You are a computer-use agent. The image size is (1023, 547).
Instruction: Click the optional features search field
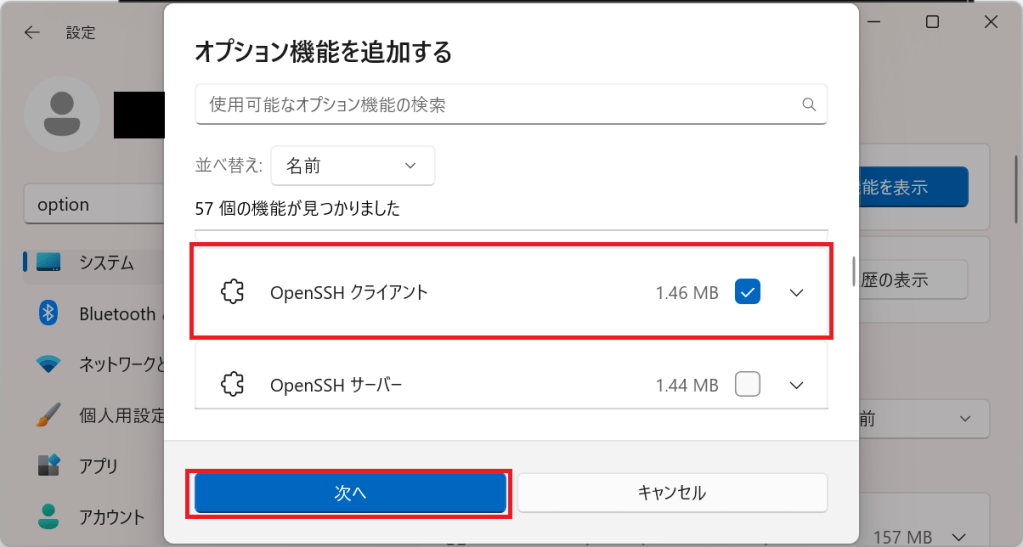500,104
